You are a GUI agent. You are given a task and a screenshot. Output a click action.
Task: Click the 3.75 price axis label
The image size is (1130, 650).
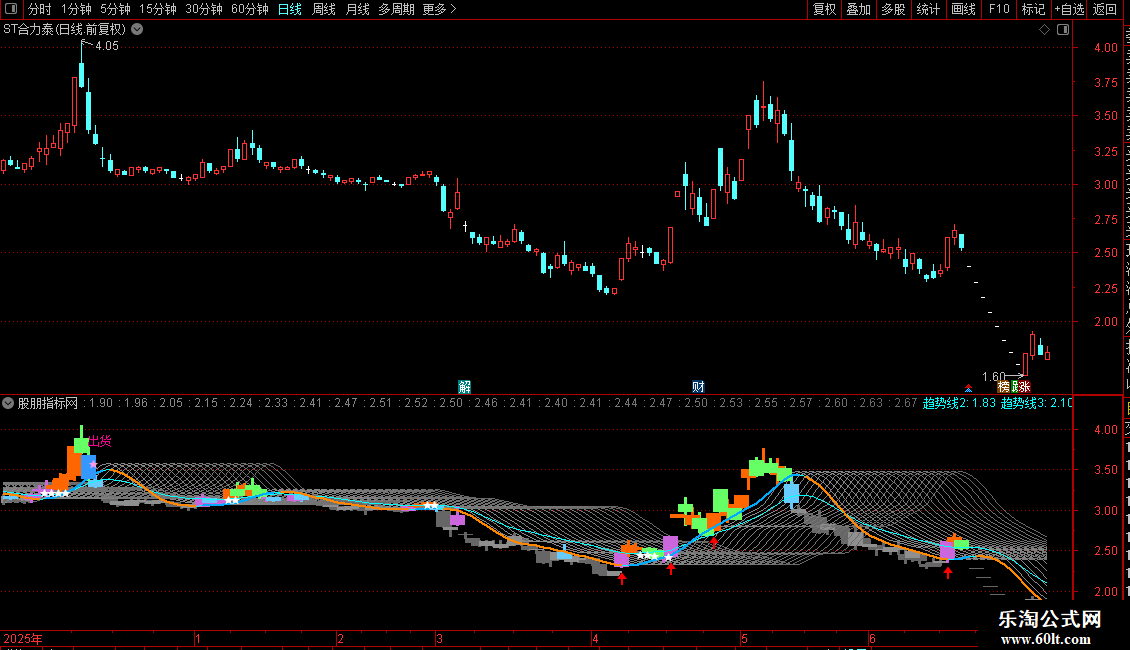click(1105, 83)
